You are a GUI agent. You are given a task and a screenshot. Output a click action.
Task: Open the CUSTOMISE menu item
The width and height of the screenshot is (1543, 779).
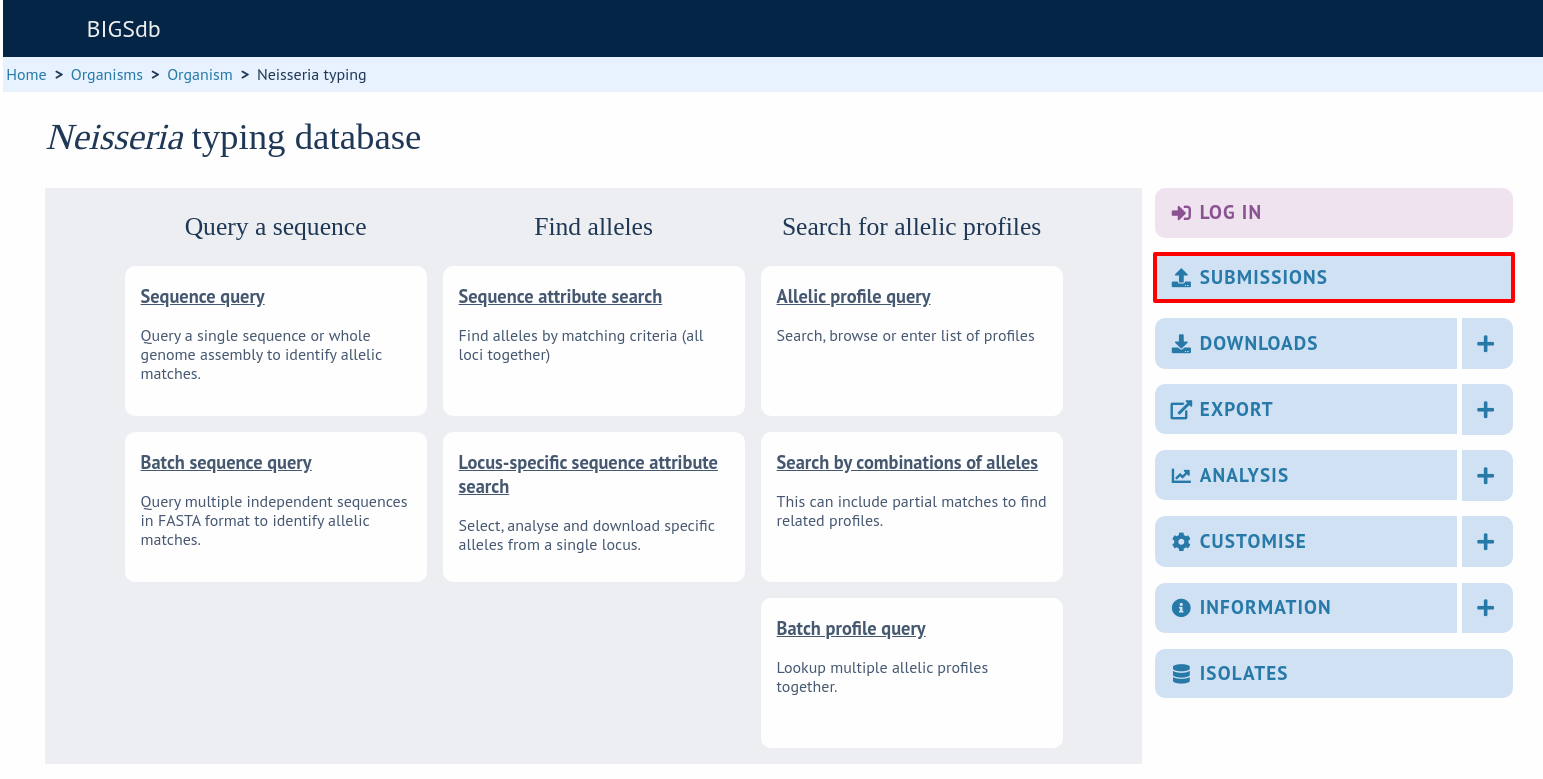[x=1305, y=542]
